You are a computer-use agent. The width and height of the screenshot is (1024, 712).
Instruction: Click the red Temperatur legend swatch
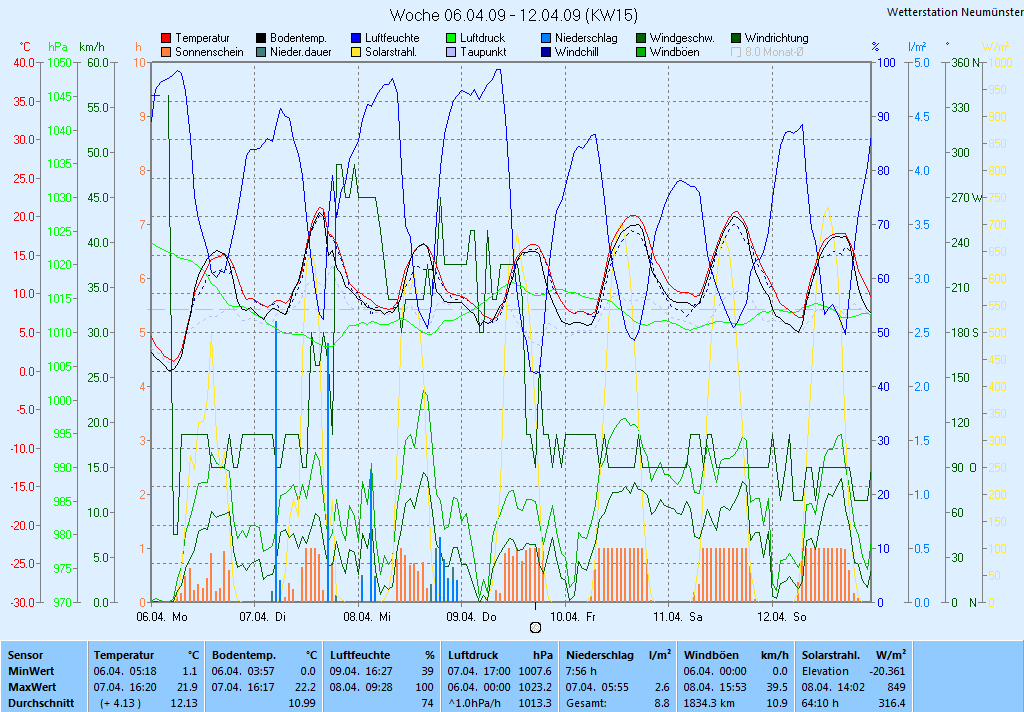pos(166,38)
